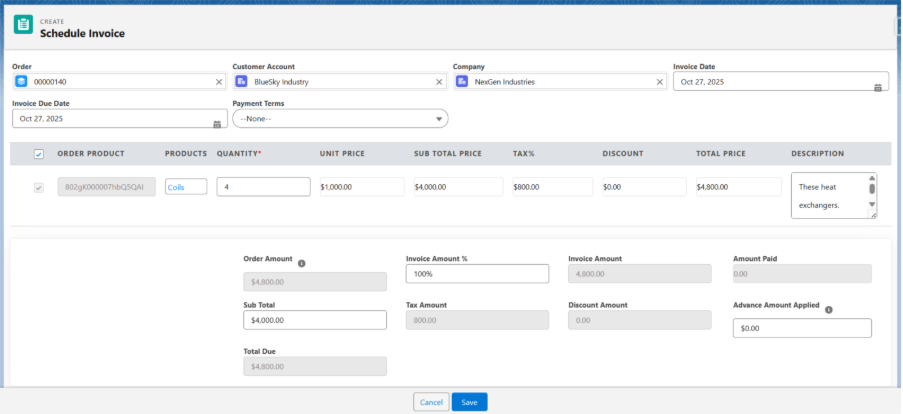Click the Order Amount info icon
Viewport: 903px width, 414px height.
302,264
